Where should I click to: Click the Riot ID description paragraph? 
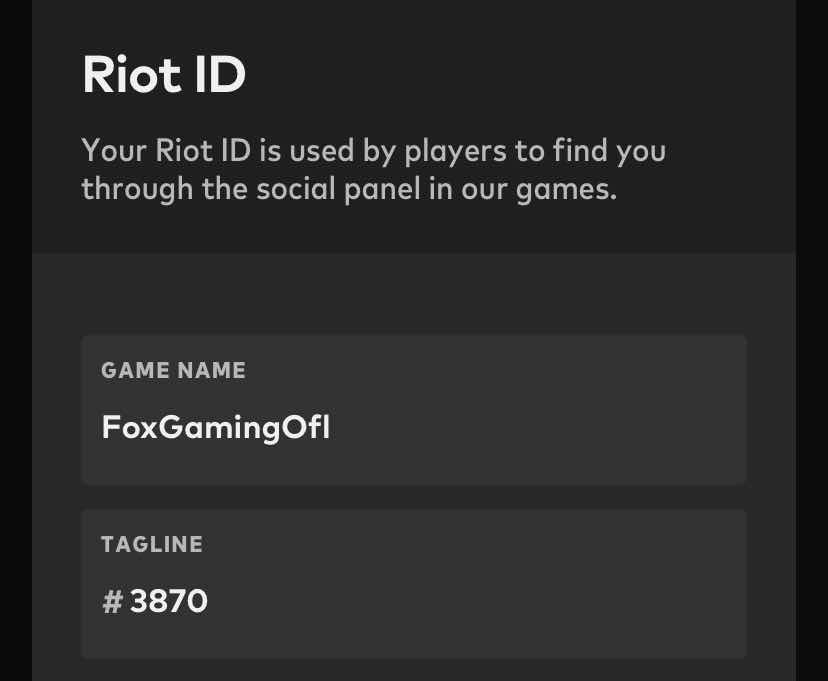click(373, 169)
